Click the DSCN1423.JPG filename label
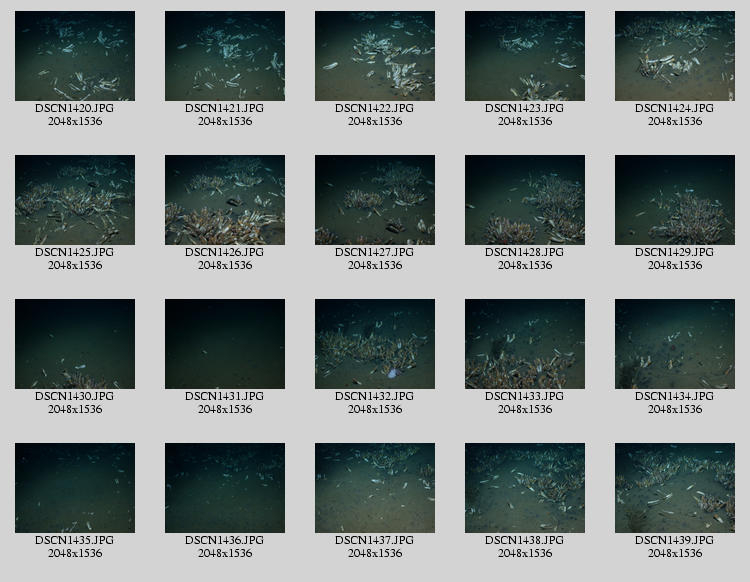The height and width of the screenshot is (582, 750). [524, 108]
